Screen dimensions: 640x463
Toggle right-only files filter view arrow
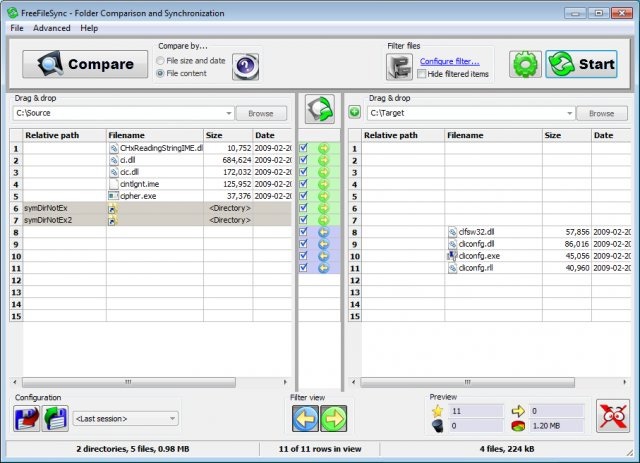point(333,418)
